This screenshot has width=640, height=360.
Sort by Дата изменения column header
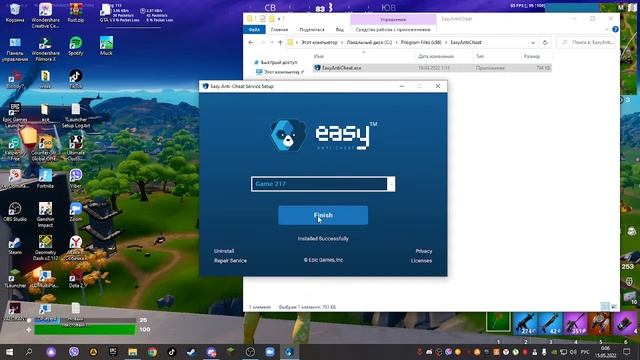click(x=436, y=56)
